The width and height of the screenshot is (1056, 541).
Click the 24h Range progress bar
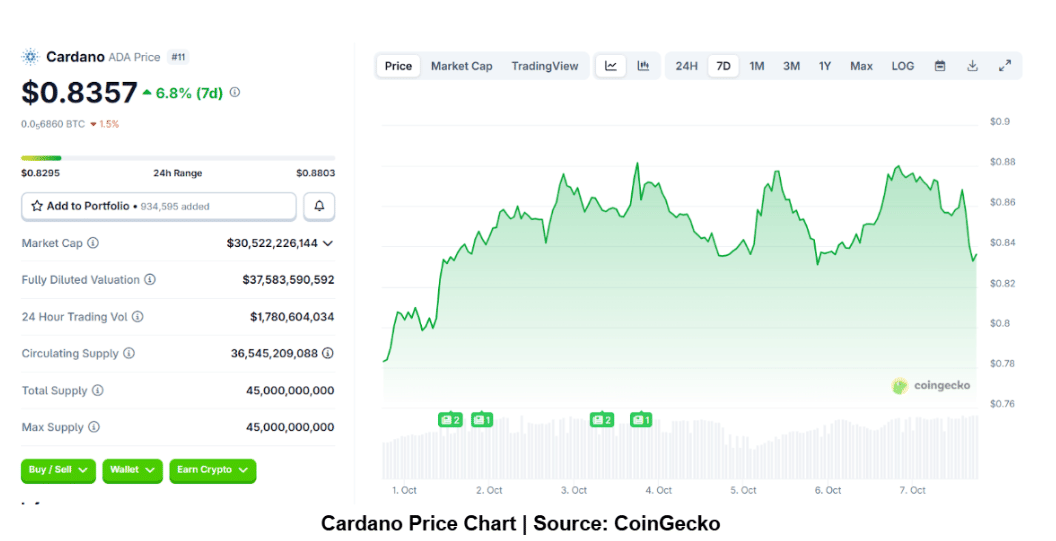tap(178, 158)
